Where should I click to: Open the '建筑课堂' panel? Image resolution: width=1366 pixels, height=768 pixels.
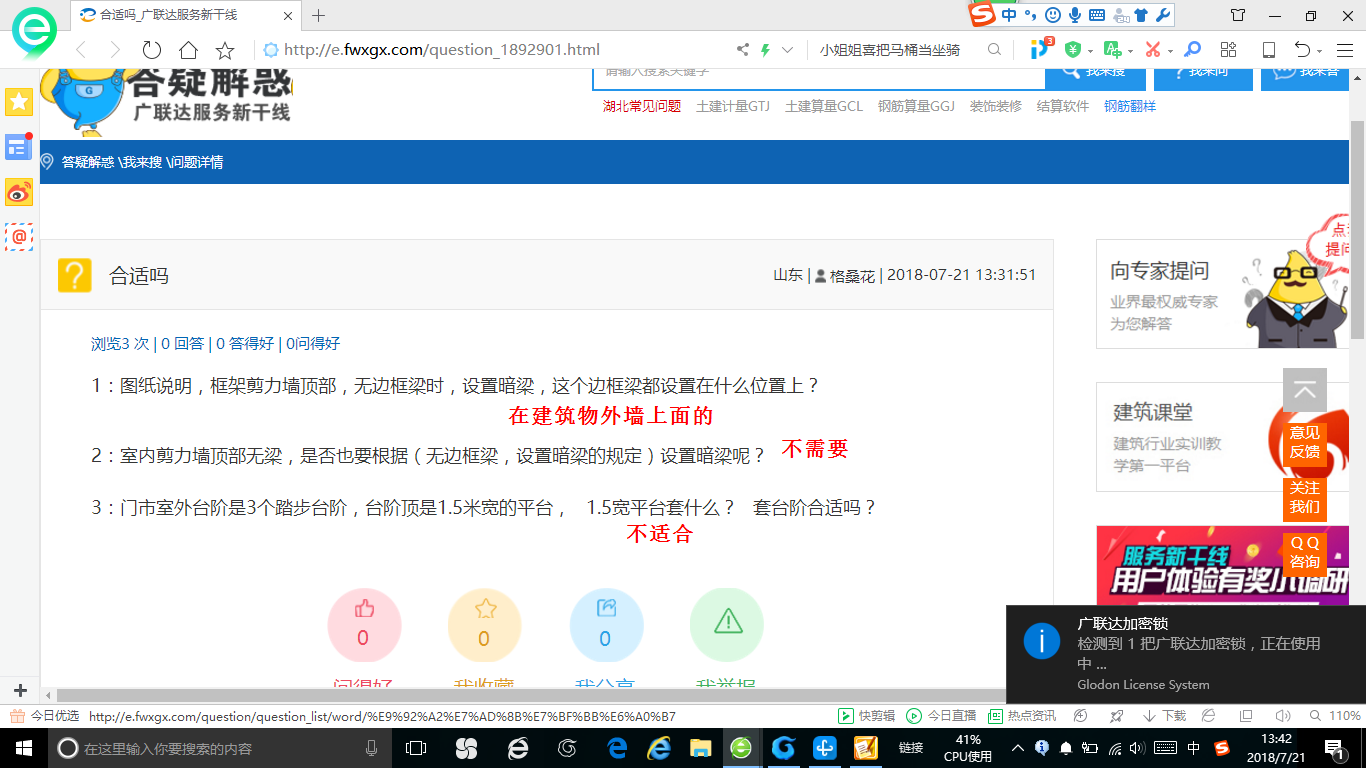[1222, 437]
